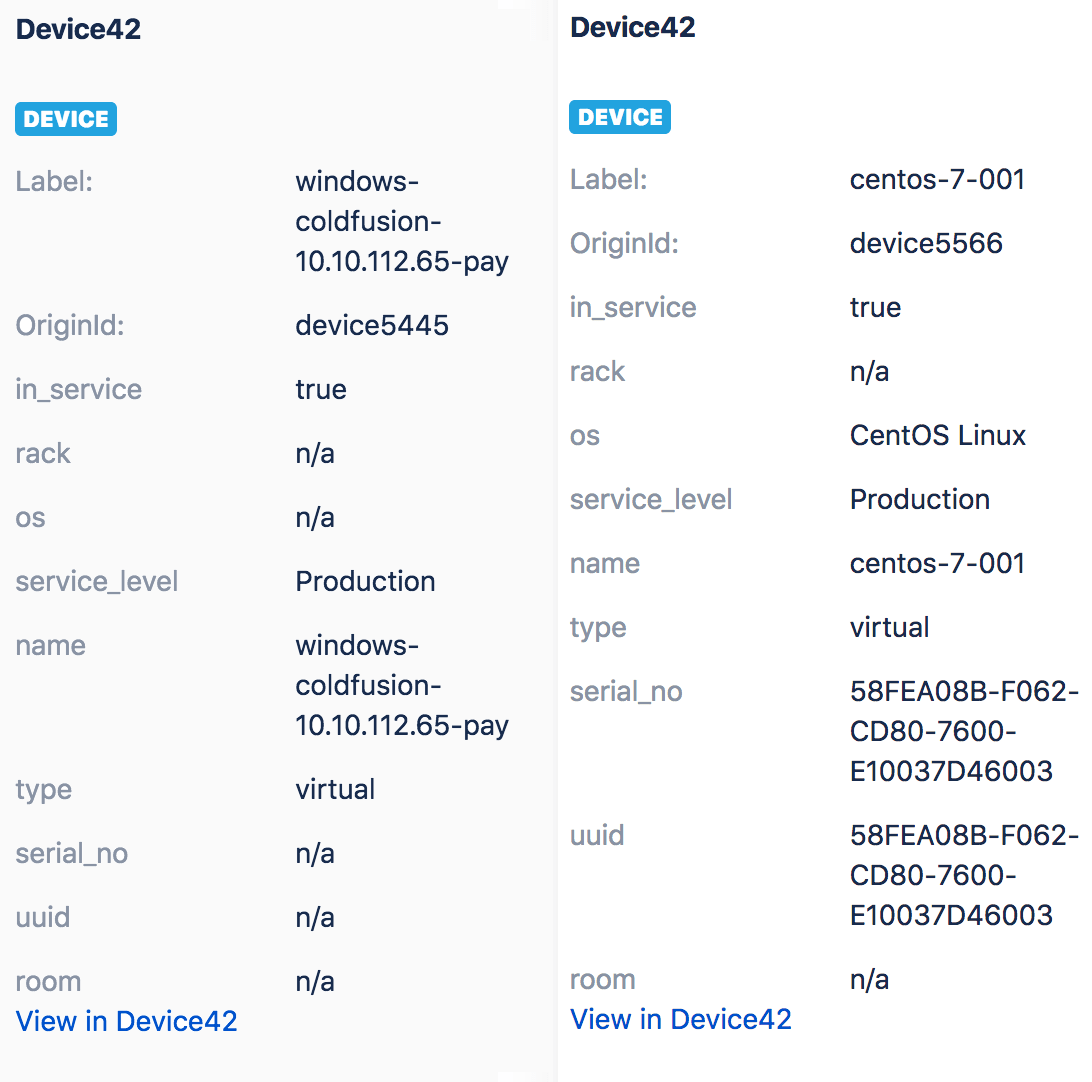Expand the rack field on the left panel
Image resolution: width=1092 pixels, height=1082 pixels.
tap(43, 453)
